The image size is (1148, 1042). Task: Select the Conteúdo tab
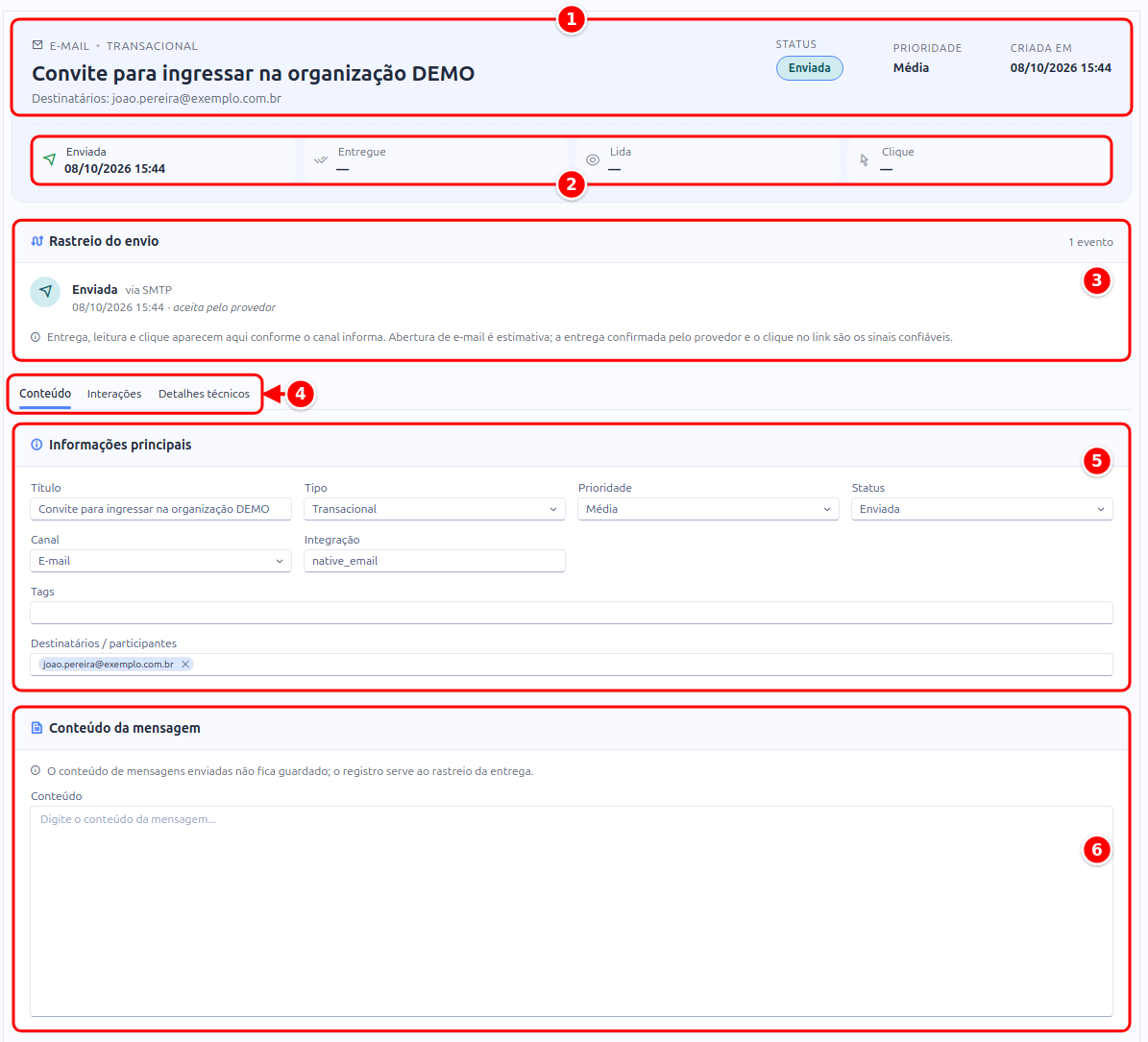click(x=45, y=394)
